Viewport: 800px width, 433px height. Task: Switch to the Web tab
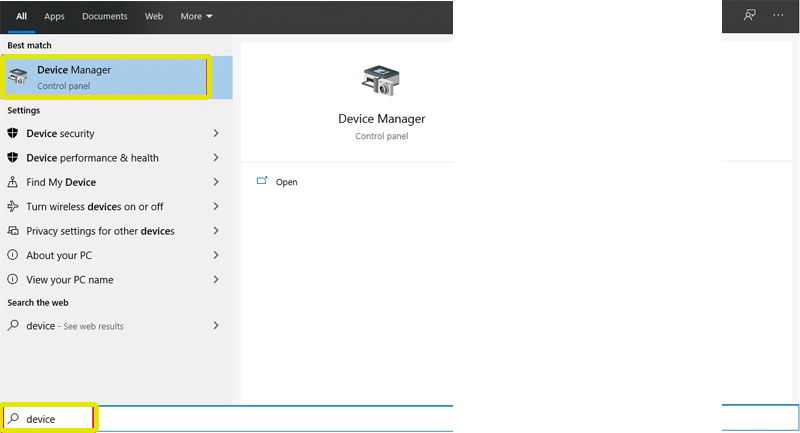[x=154, y=16]
